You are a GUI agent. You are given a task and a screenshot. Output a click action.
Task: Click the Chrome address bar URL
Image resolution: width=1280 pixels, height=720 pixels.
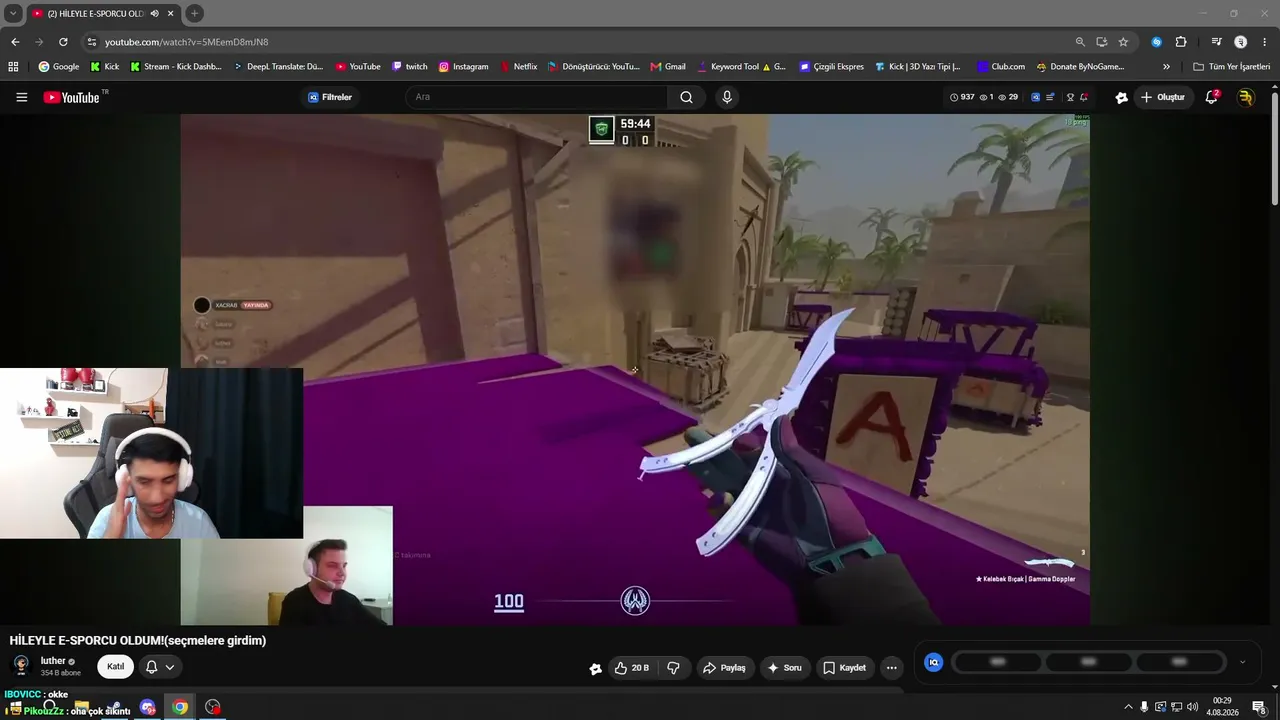click(x=186, y=42)
